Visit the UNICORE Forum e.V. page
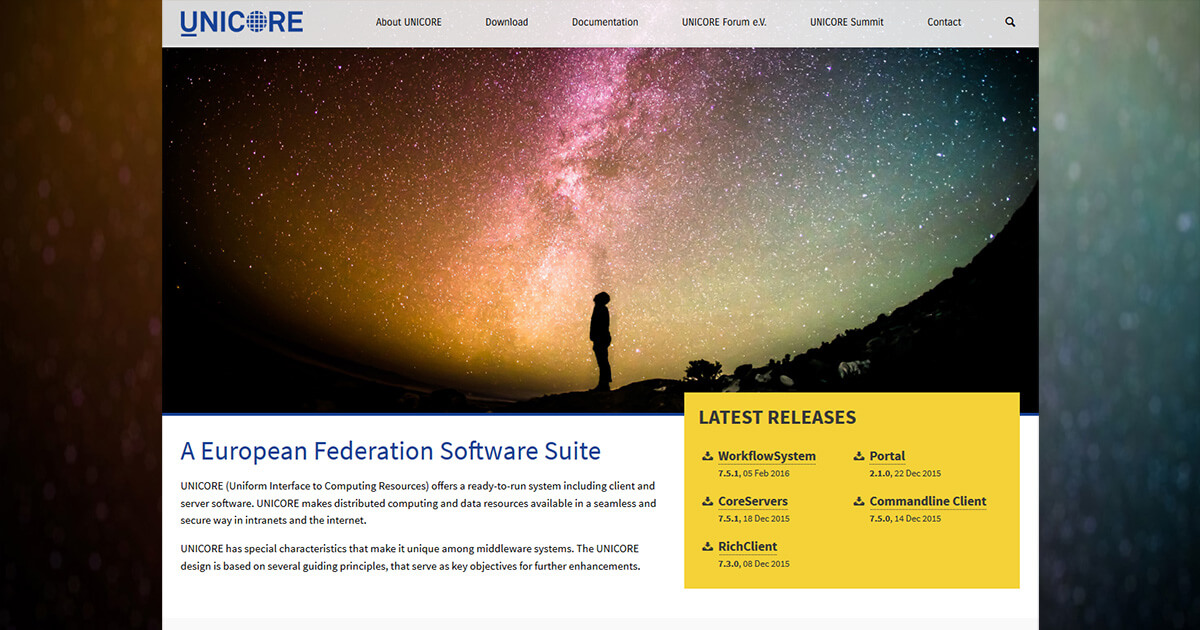Image resolution: width=1200 pixels, height=630 pixels. click(723, 21)
